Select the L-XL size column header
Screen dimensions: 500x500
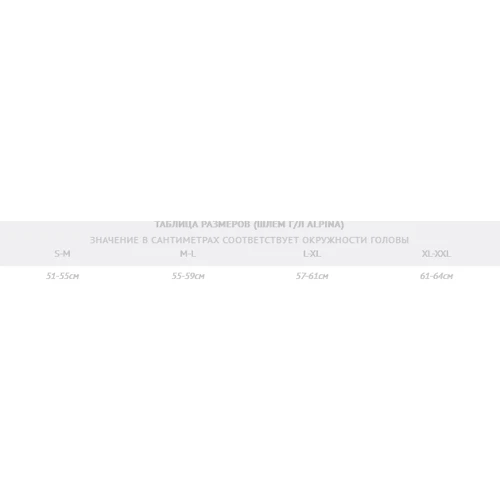pyautogui.click(x=312, y=254)
